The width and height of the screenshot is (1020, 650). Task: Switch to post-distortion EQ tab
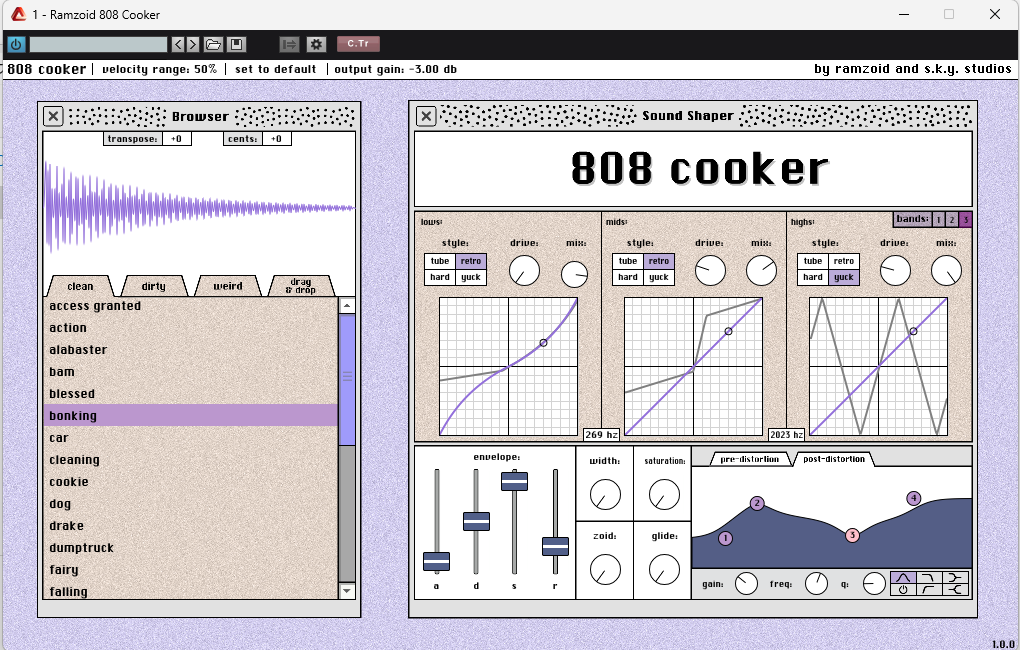click(x=834, y=459)
